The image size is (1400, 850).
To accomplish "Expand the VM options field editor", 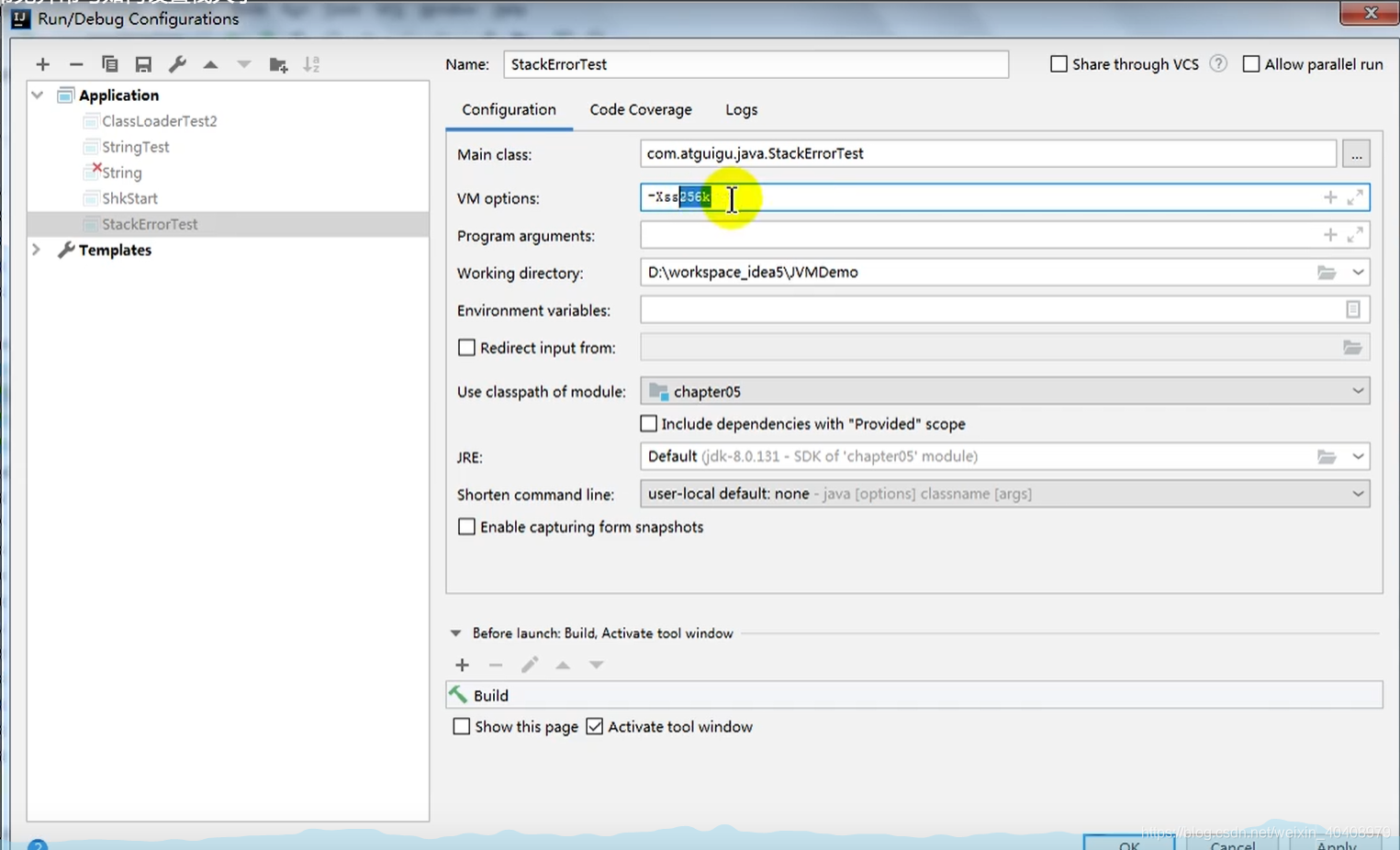I will (1355, 197).
